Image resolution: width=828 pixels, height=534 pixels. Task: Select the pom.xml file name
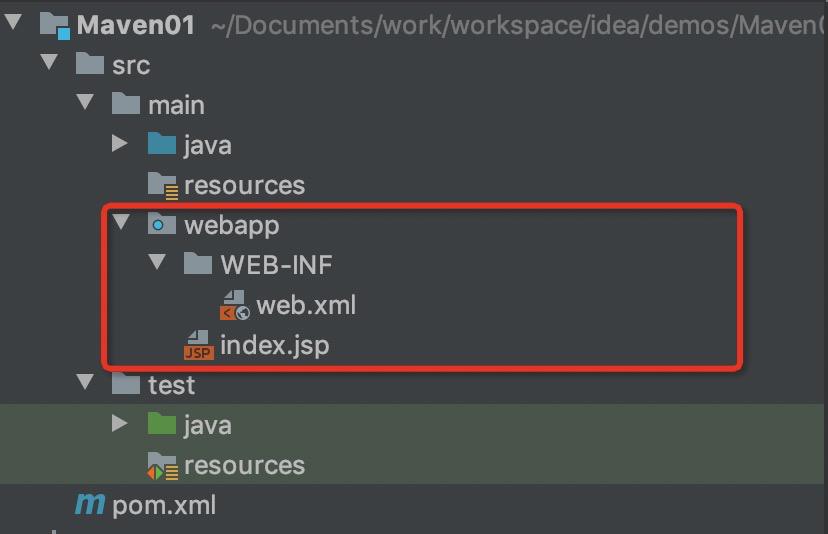point(164,505)
